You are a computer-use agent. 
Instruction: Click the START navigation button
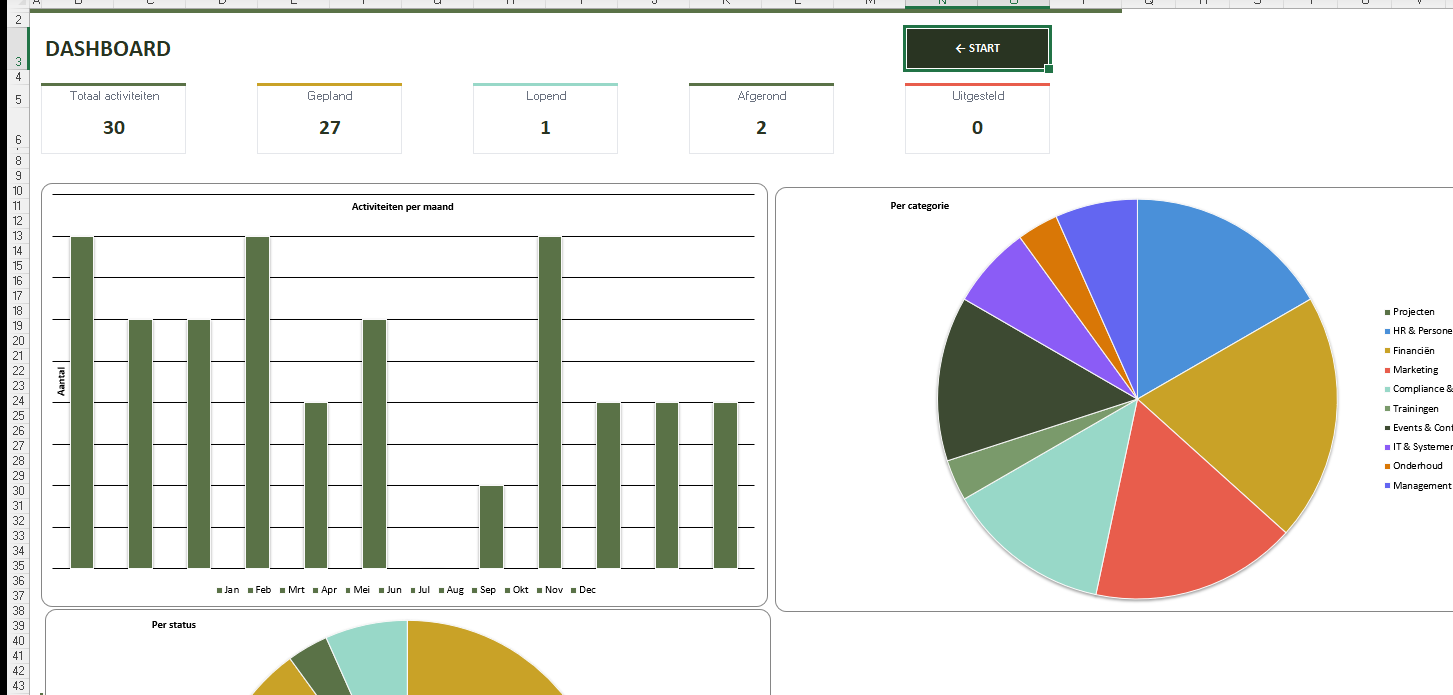click(x=977, y=48)
